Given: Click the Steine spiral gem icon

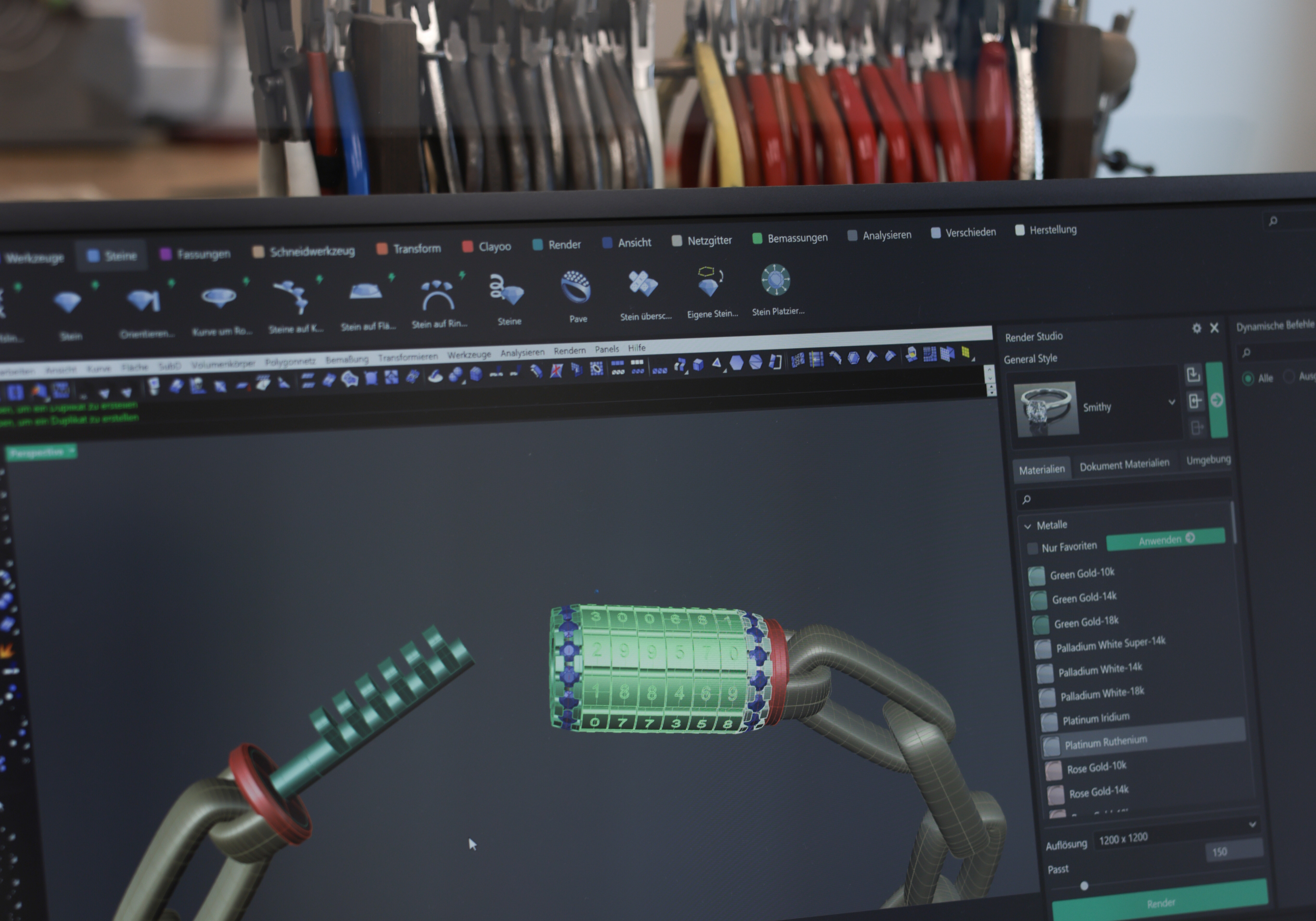Looking at the screenshot, I should (507, 291).
